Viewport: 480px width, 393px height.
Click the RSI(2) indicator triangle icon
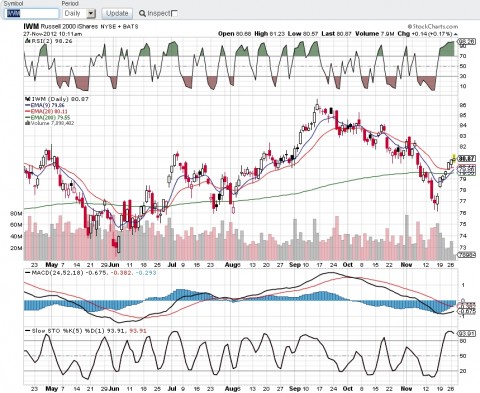(28, 41)
